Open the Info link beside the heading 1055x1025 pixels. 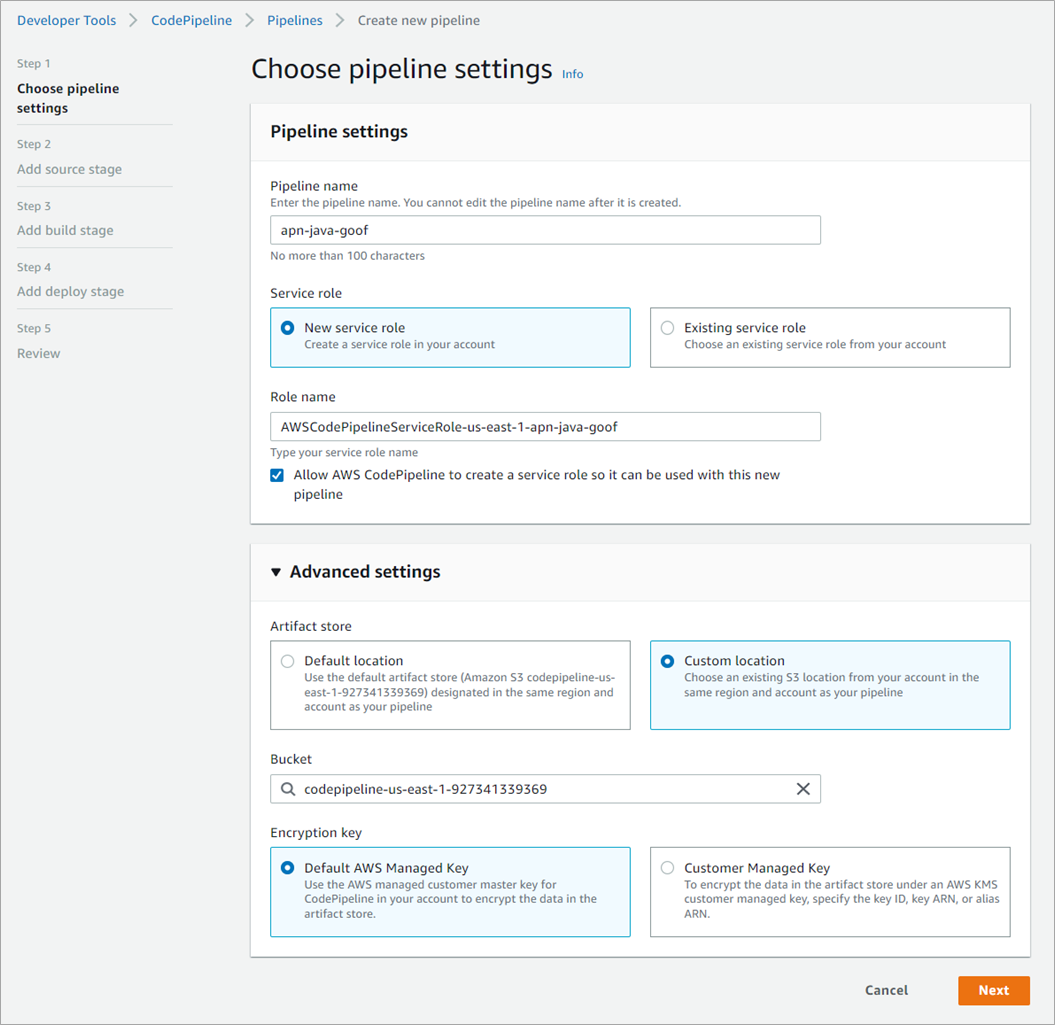(572, 74)
